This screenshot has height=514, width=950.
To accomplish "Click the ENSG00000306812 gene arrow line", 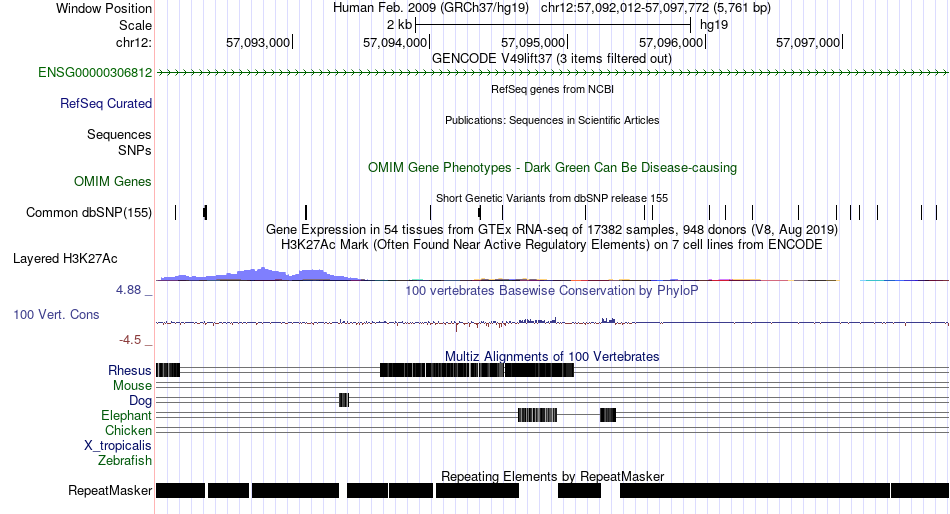I will [552, 73].
